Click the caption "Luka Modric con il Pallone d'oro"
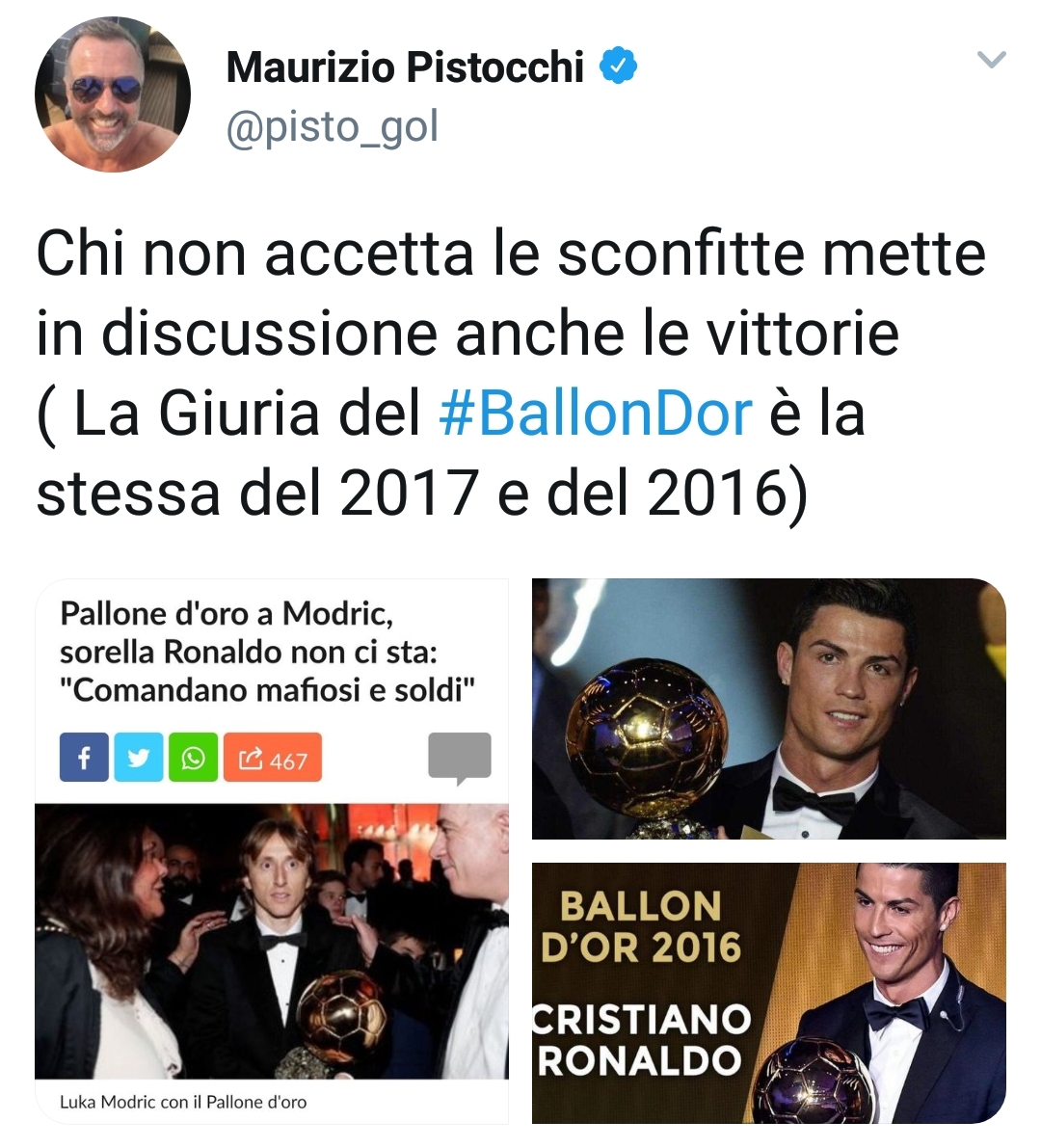This screenshot has width=1041, height=1148. tap(183, 1102)
